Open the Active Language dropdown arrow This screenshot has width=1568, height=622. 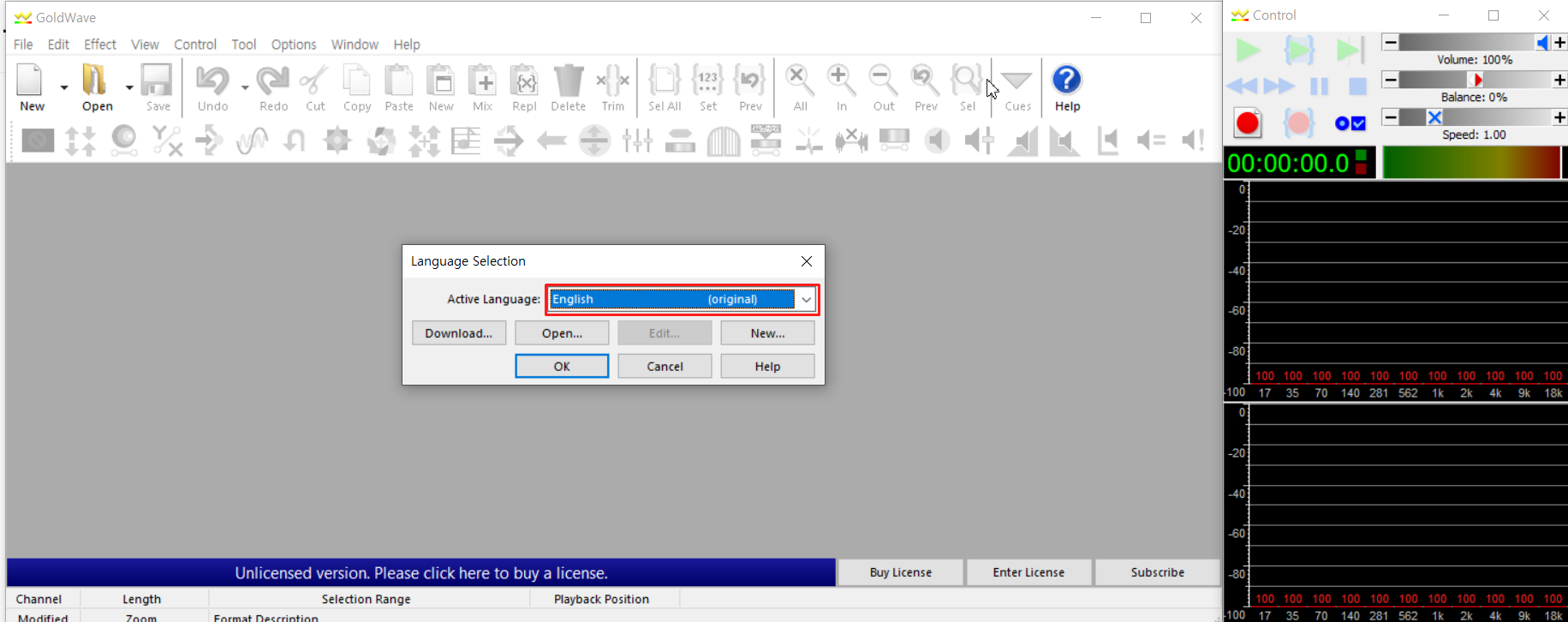tap(806, 300)
